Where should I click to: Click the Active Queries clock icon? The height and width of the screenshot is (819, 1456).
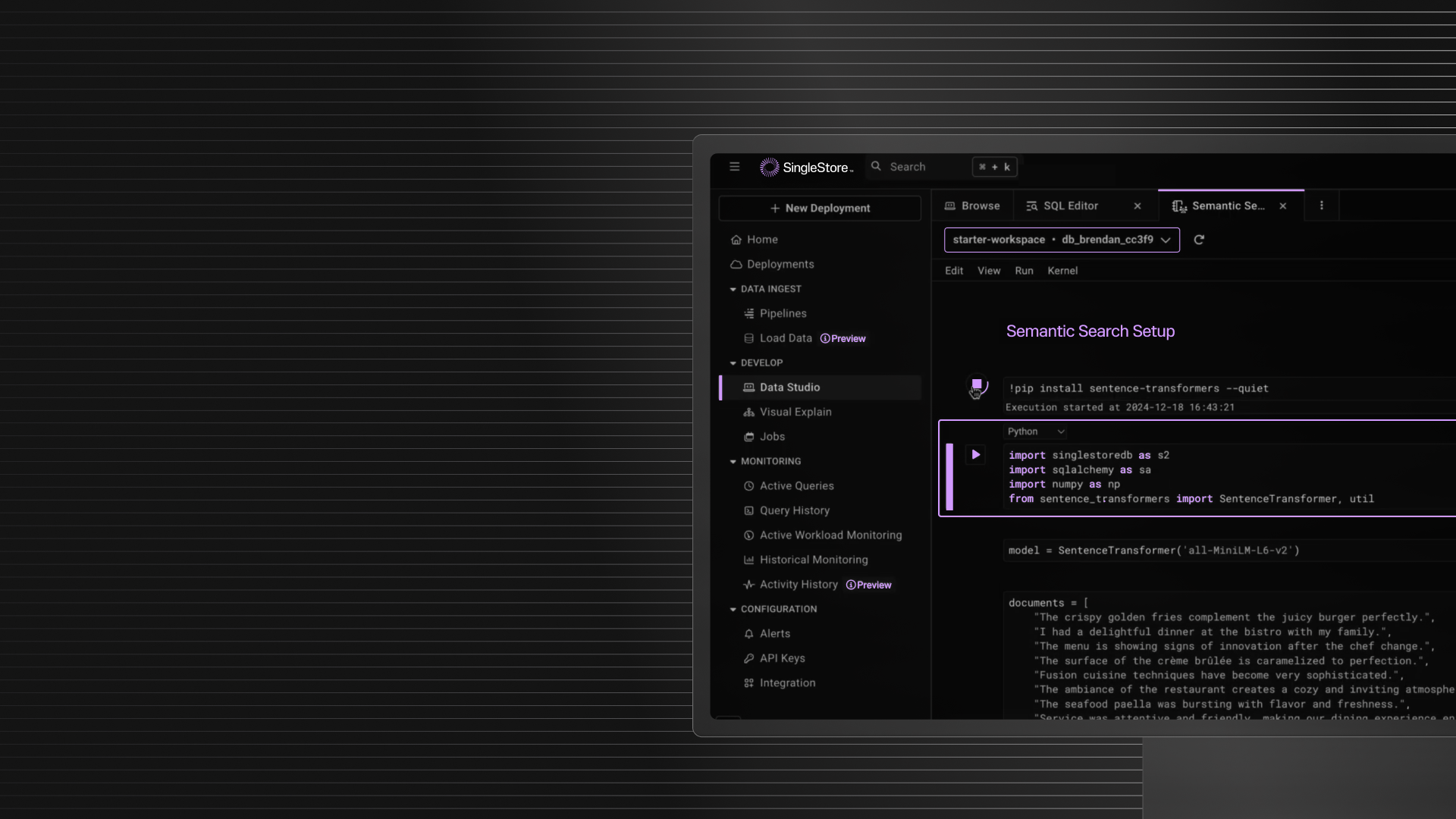click(748, 486)
